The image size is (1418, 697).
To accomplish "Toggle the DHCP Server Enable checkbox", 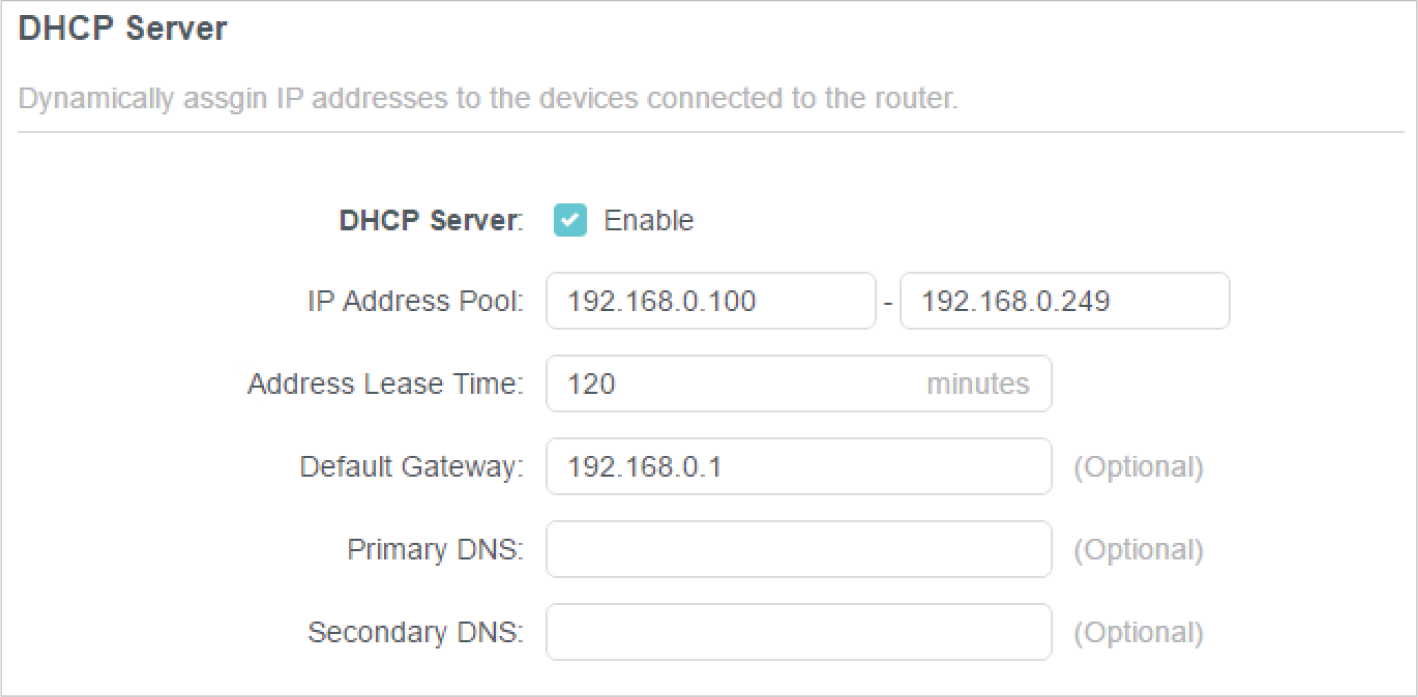I will coord(570,220).
